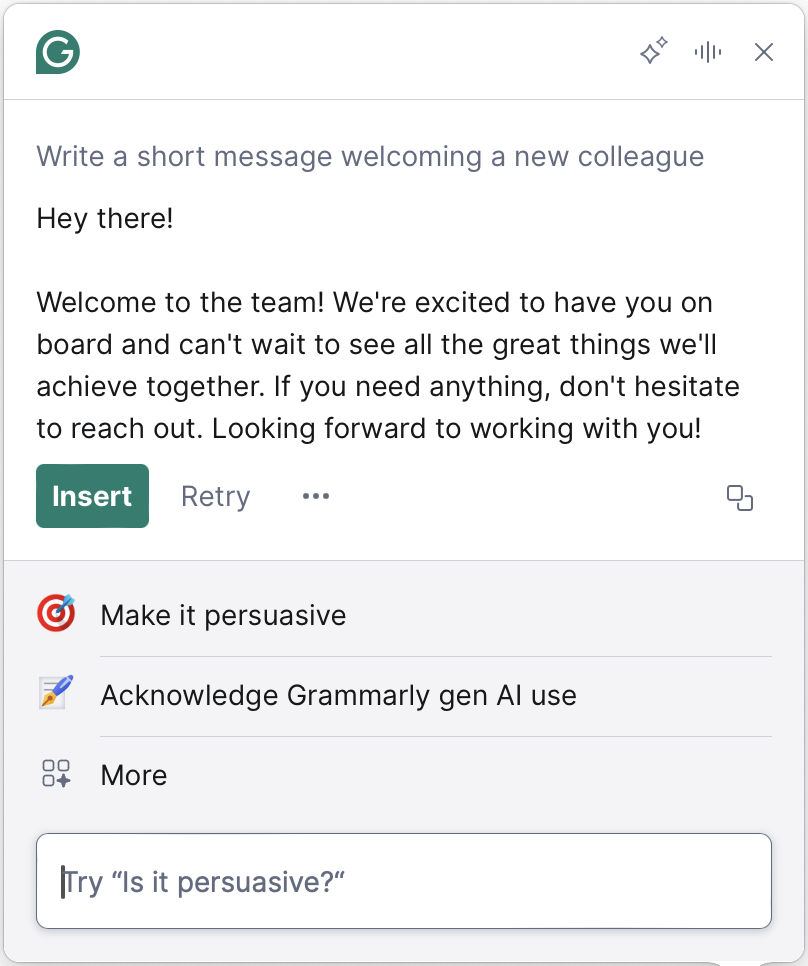Viewport: 808px width, 966px height.
Task: Click the memo pencil icon beside Acknowledge
Action: coord(56,695)
